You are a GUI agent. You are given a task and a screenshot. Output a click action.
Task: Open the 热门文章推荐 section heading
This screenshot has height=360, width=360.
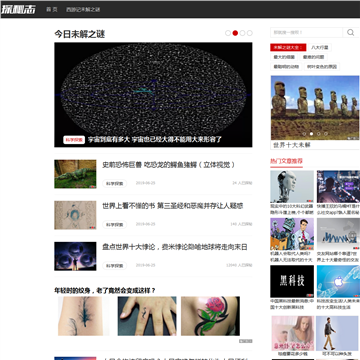point(286,161)
